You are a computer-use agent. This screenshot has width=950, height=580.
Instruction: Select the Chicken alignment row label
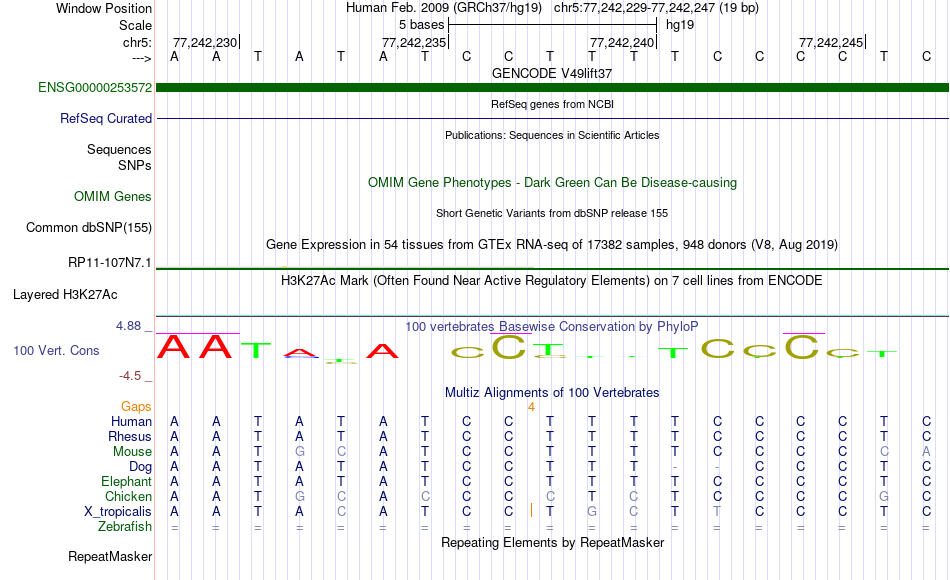128,496
